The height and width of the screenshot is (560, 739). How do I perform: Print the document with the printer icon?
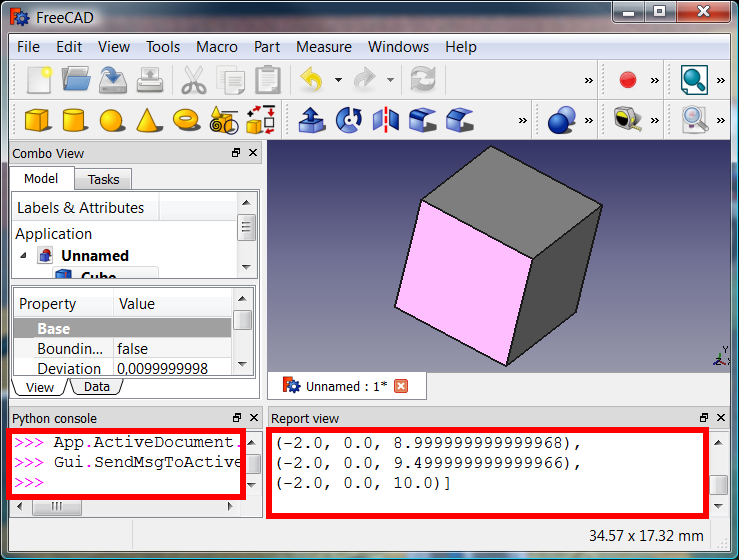coord(150,80)
